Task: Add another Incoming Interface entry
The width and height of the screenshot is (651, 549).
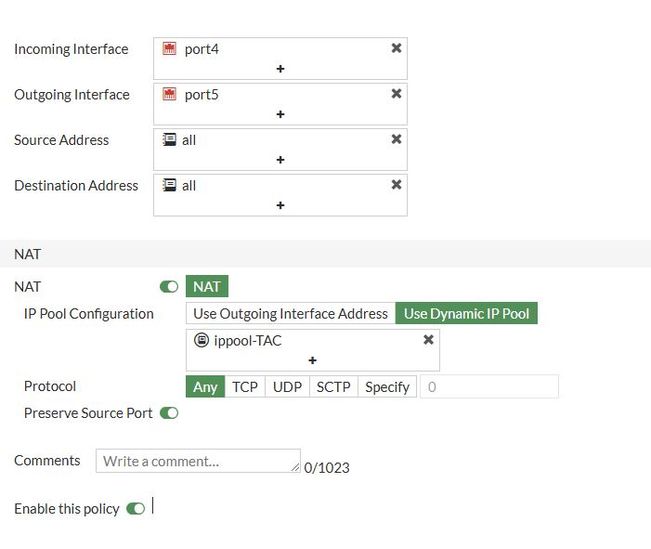Action: (280, 68)
